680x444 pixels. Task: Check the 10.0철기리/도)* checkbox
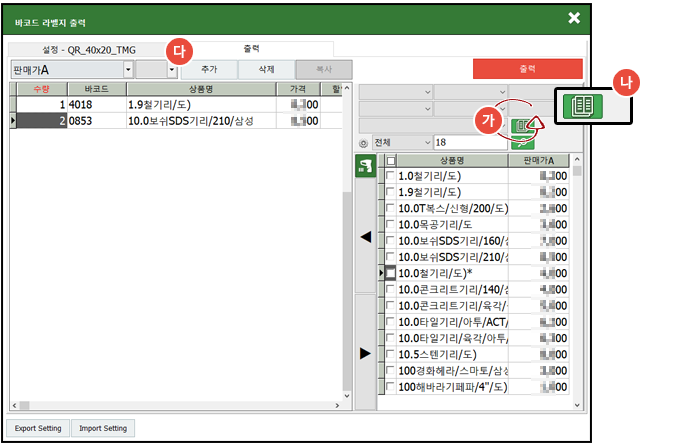tap(390, 273)
